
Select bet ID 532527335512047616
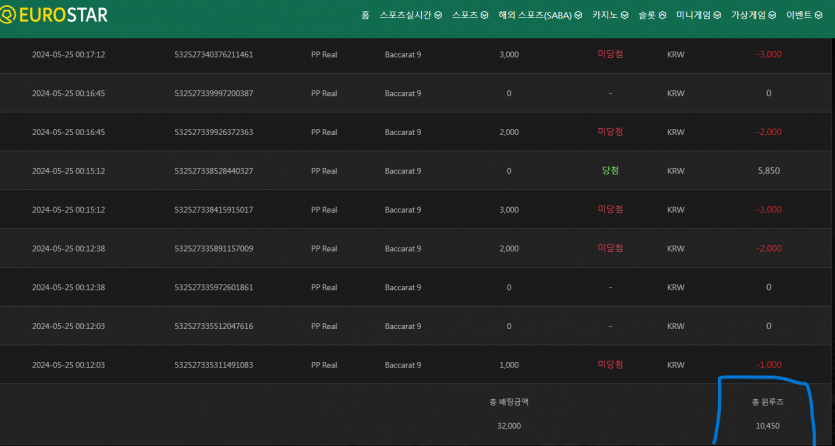(214, 326)
